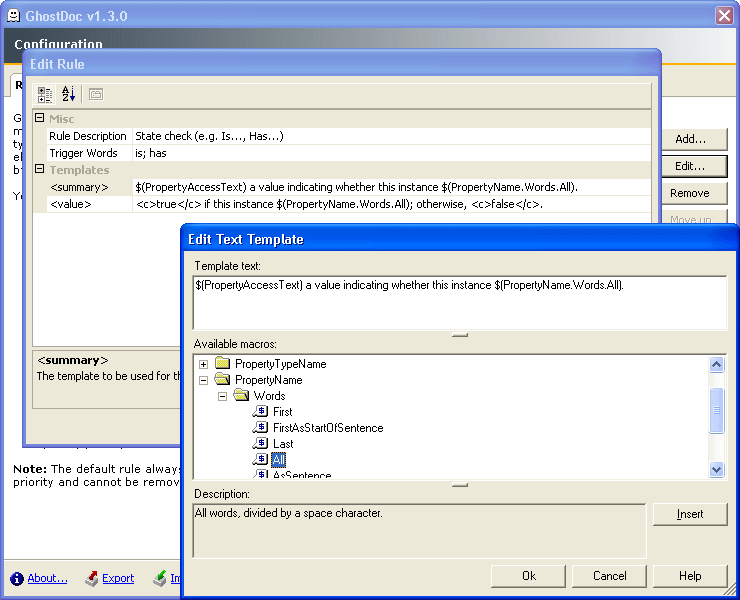Click the PropertyName open folder icon
This screenshot has height=600, width=740.
click(222, 379)
